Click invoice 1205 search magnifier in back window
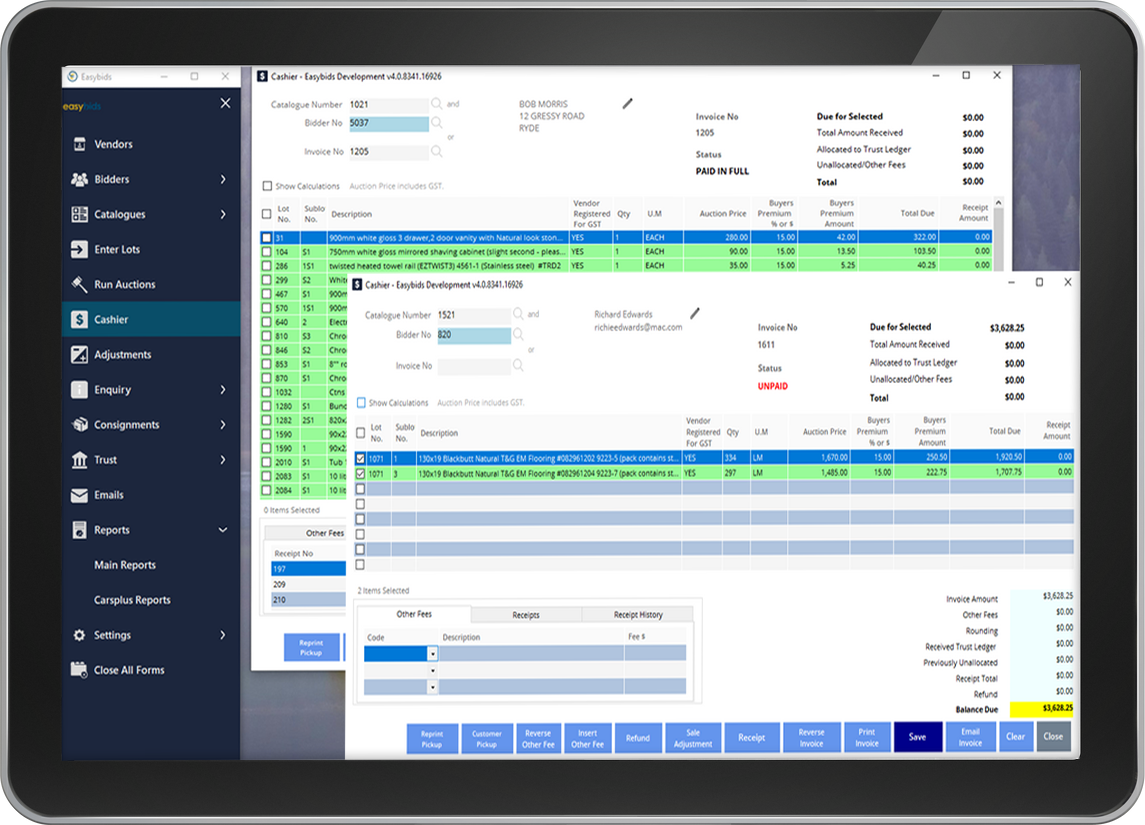Screen dimensions: 1145x825 pos(436,151)
